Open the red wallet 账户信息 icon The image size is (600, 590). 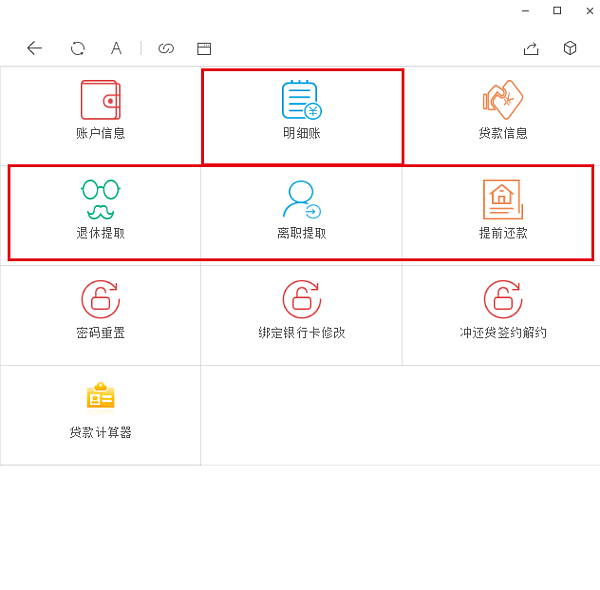click(100, 100)
